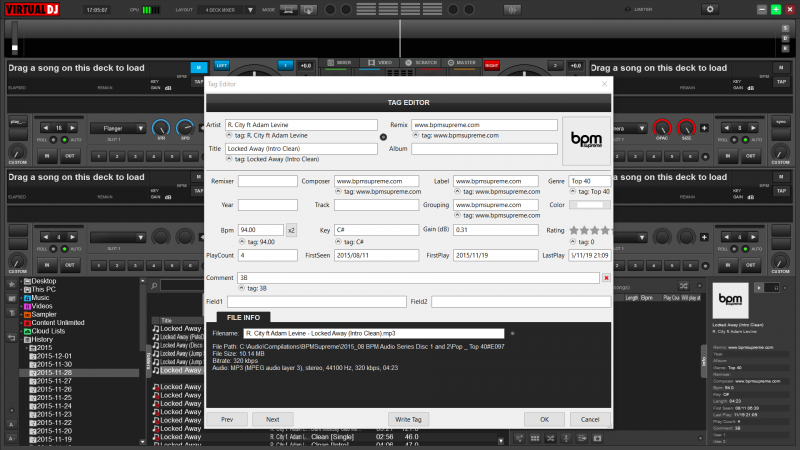This screenshot has width=800, height=450.
Task: Click the x2 BPM doubling button
Action: pos(292,229)
